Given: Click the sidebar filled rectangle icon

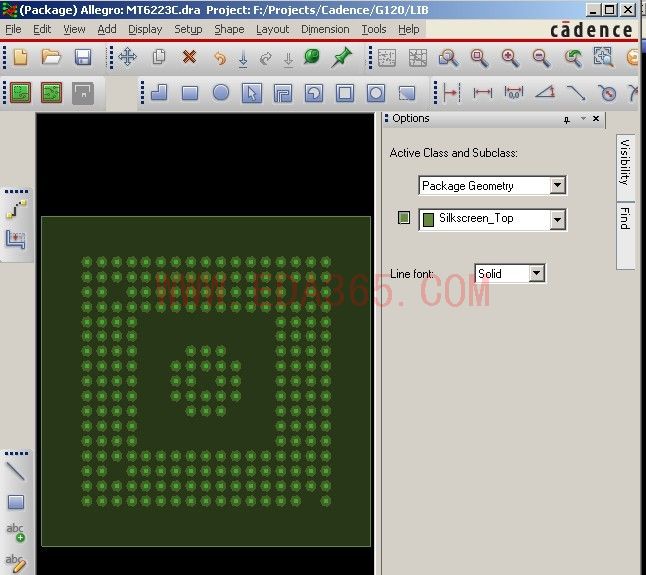Looking at the screenshot, I should pos(16,502).
